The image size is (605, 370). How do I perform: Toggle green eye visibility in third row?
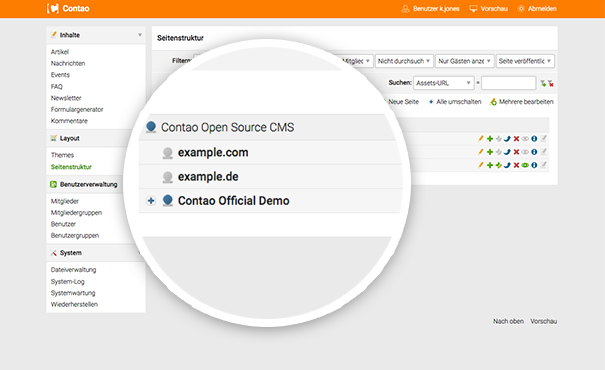525,165
